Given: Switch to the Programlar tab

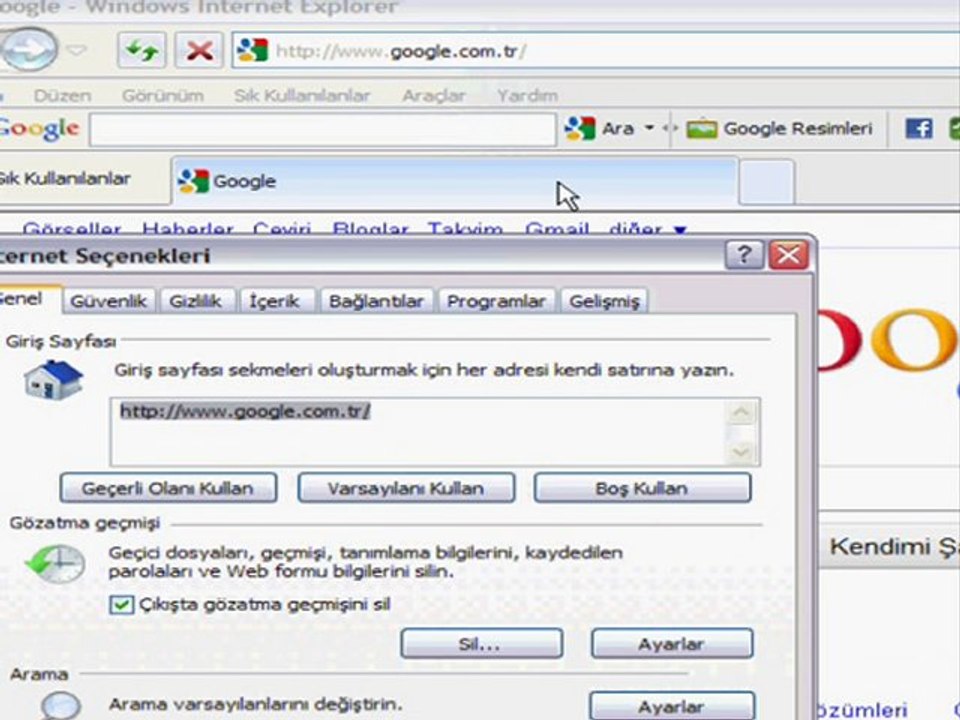Looking at the screenshot, I should tap(496, 301).
